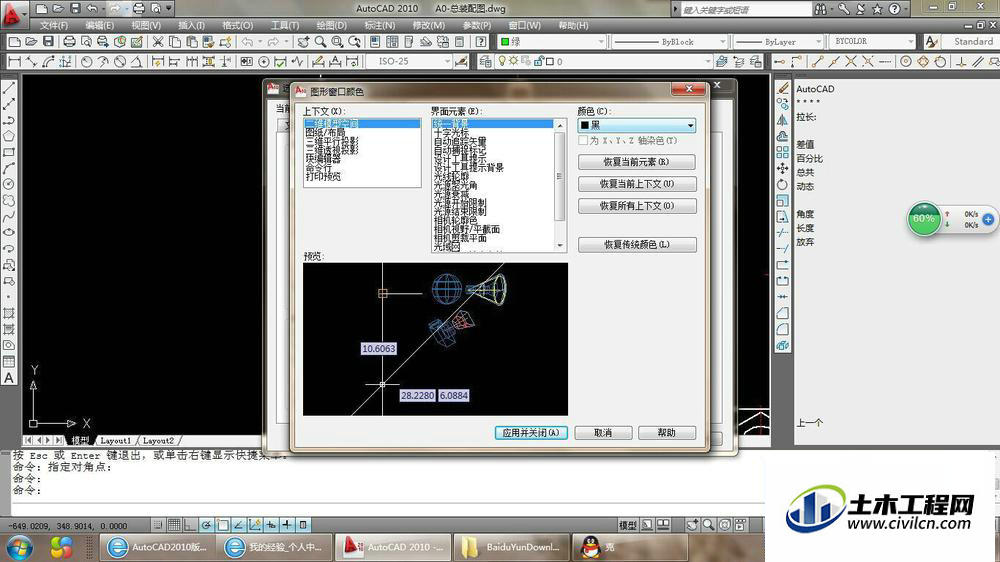The width and height of the screenshot is (1000, 562).
Task: Select the Line tool in draw toolbar
Action: [x=9, y=88]
